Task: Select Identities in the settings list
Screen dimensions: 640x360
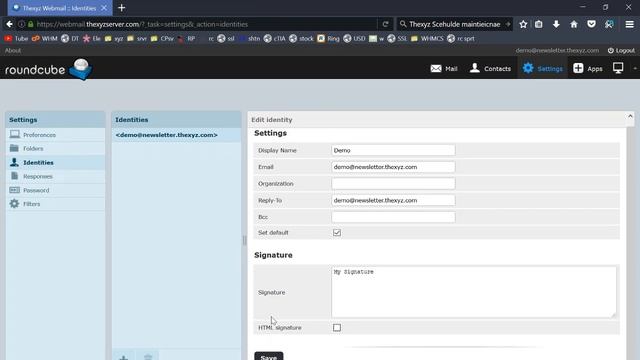Action: point(55,162)
